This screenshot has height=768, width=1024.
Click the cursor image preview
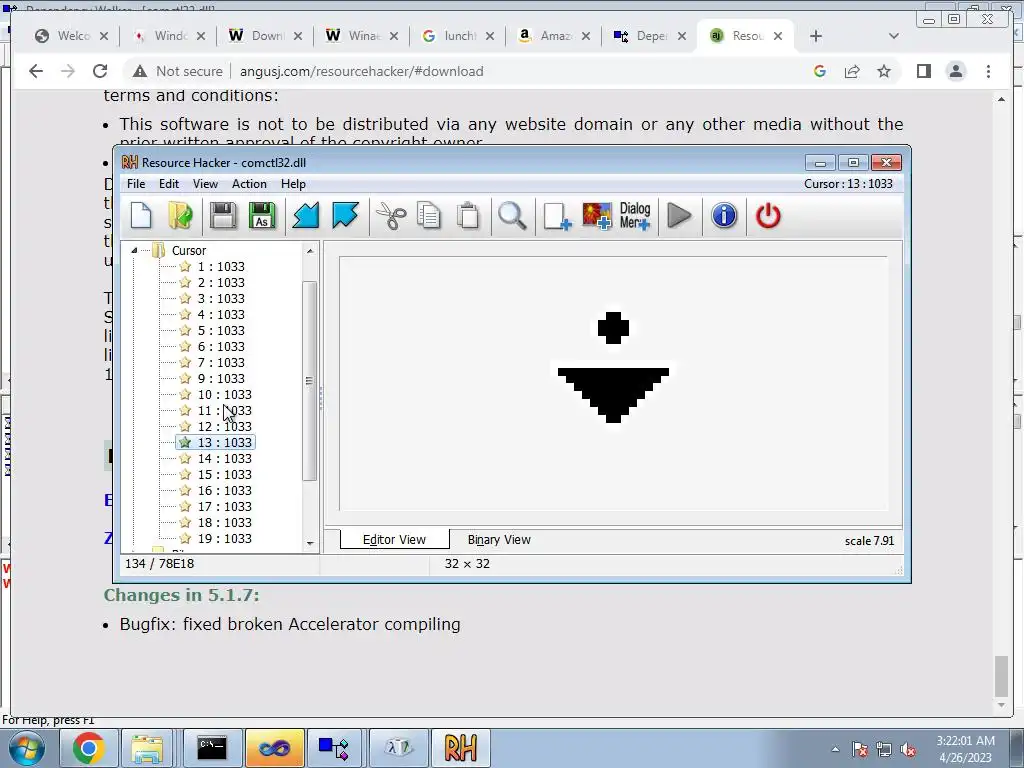coord(613,367)
